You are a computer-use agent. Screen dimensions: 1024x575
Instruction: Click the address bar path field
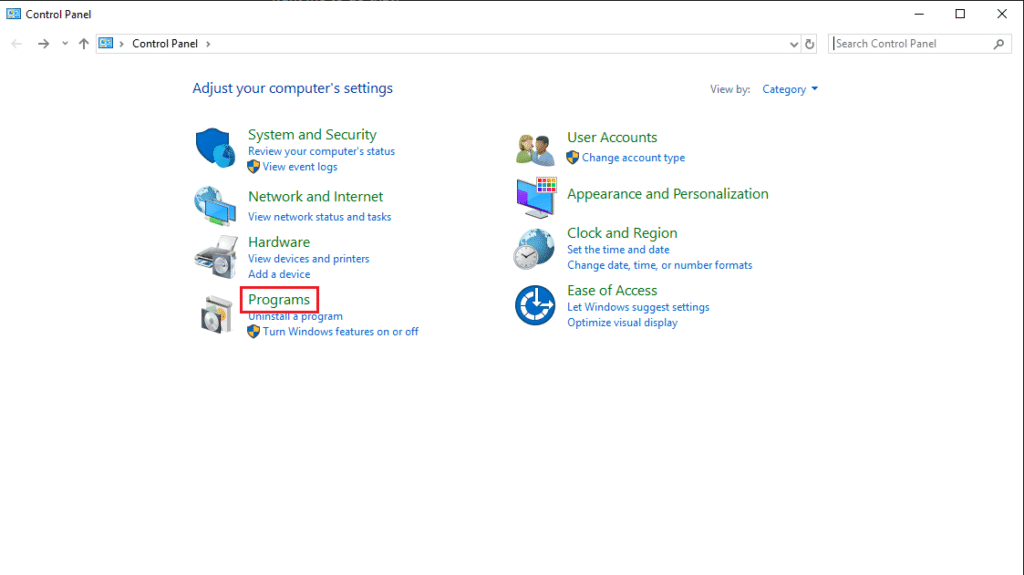tap(448, 44)
